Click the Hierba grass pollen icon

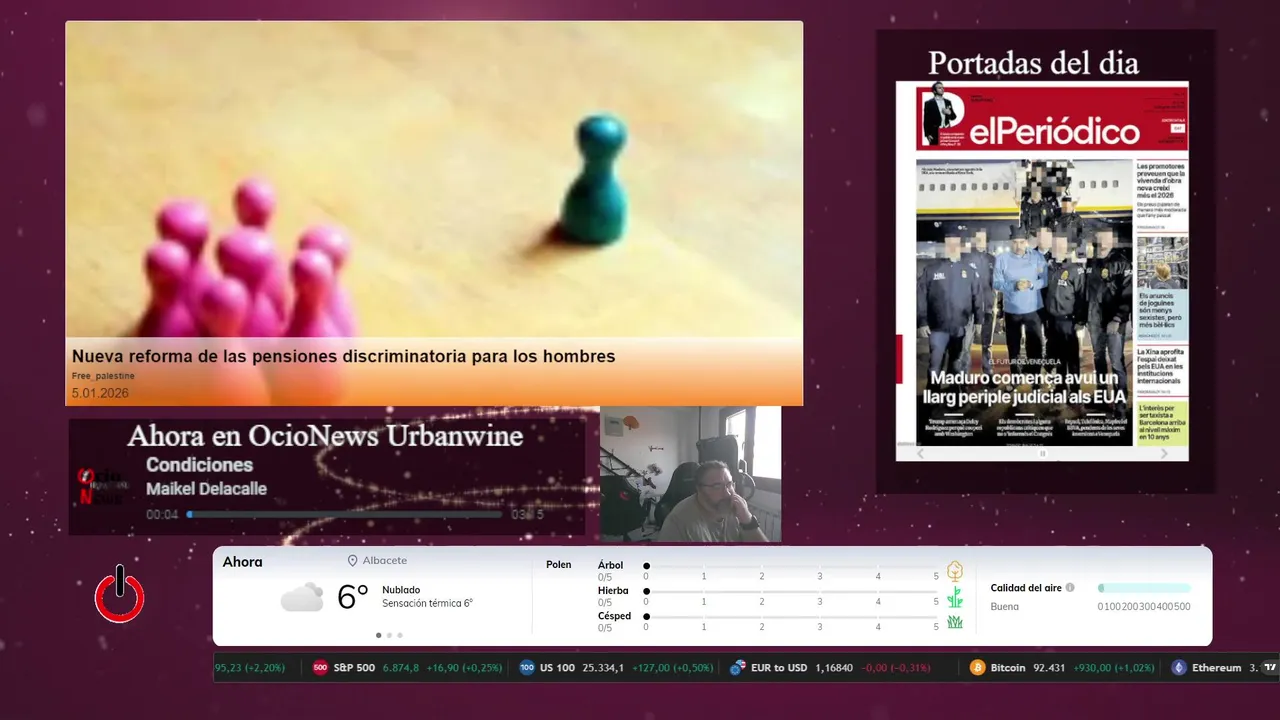pos(955,597)
